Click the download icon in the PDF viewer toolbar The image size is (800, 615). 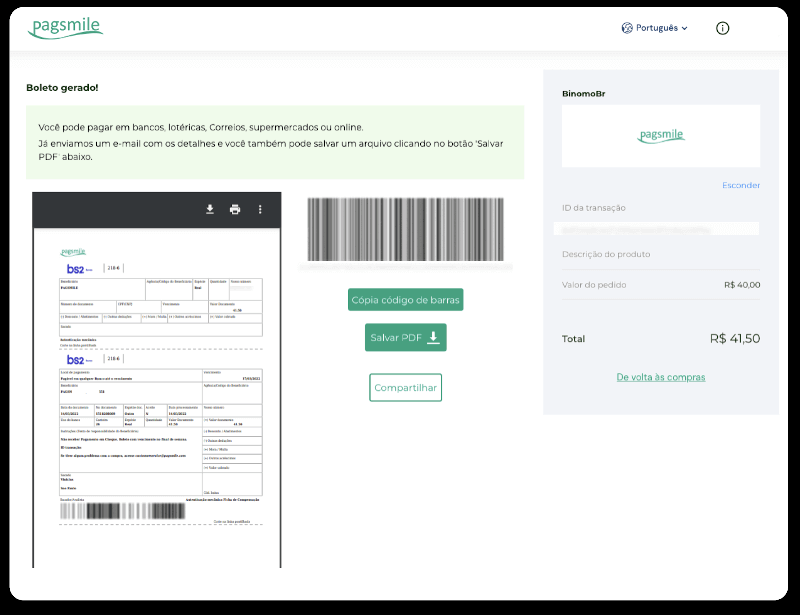point(208,209)
